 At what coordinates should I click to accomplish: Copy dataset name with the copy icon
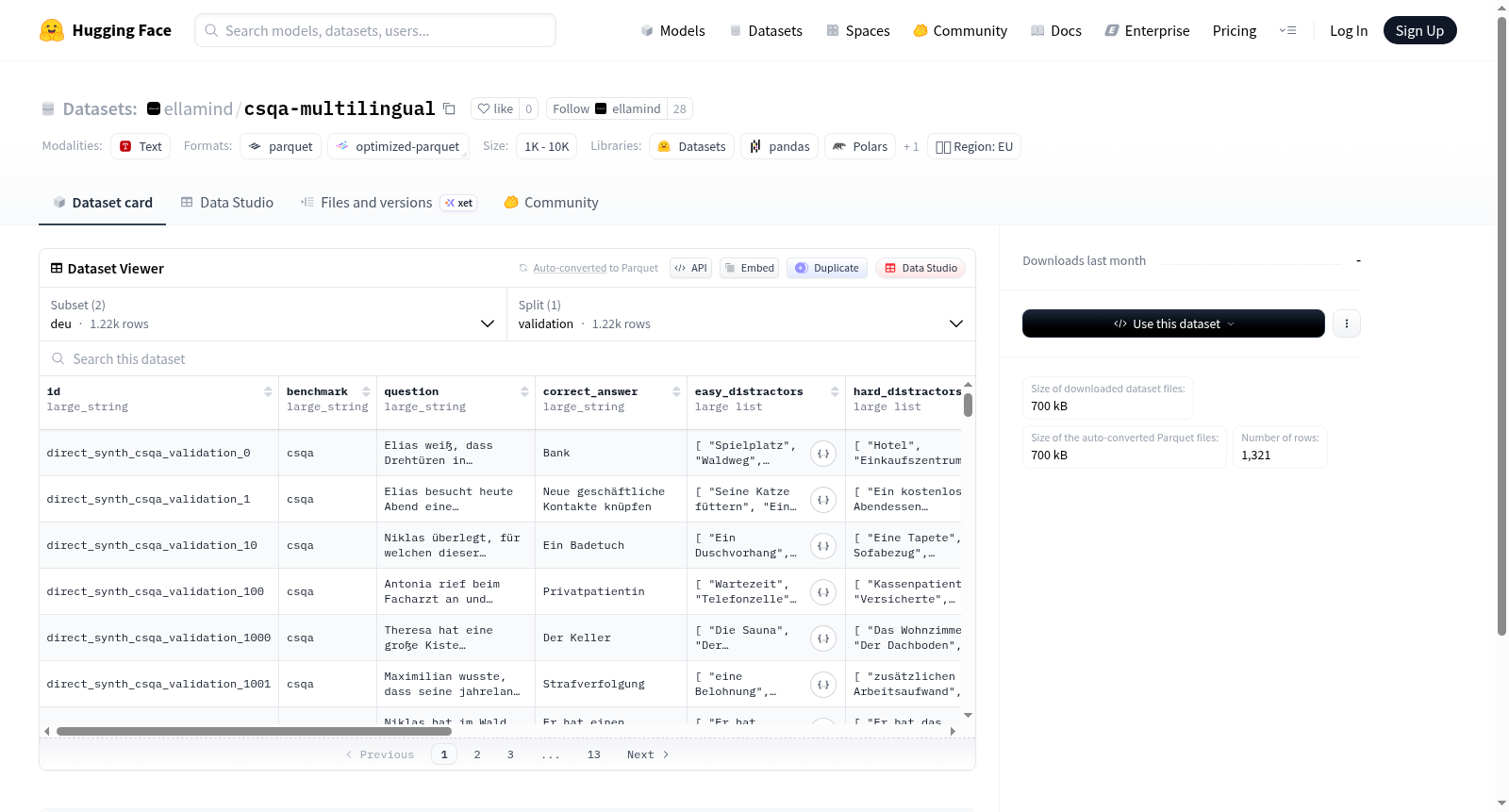pos(449,108)
